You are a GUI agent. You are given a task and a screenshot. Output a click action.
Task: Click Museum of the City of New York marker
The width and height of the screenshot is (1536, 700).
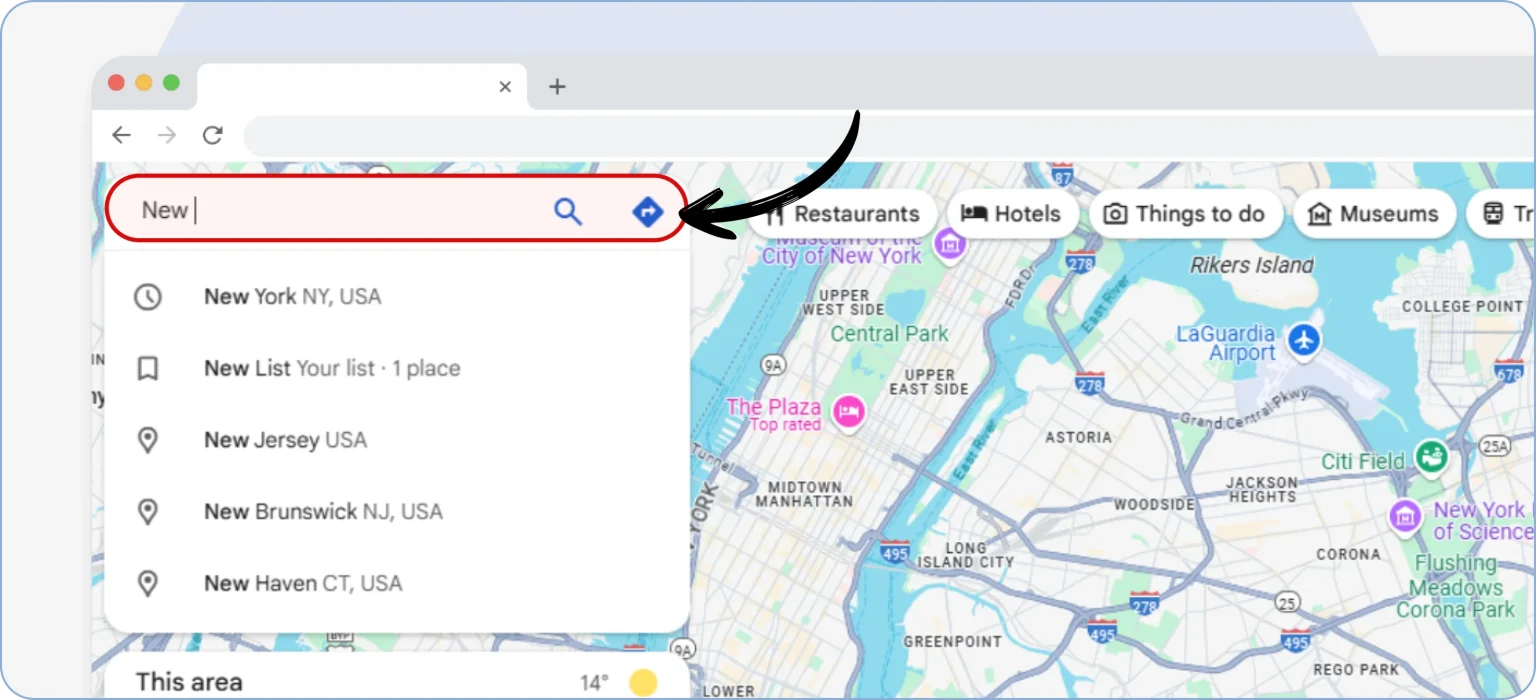(949, 243)
